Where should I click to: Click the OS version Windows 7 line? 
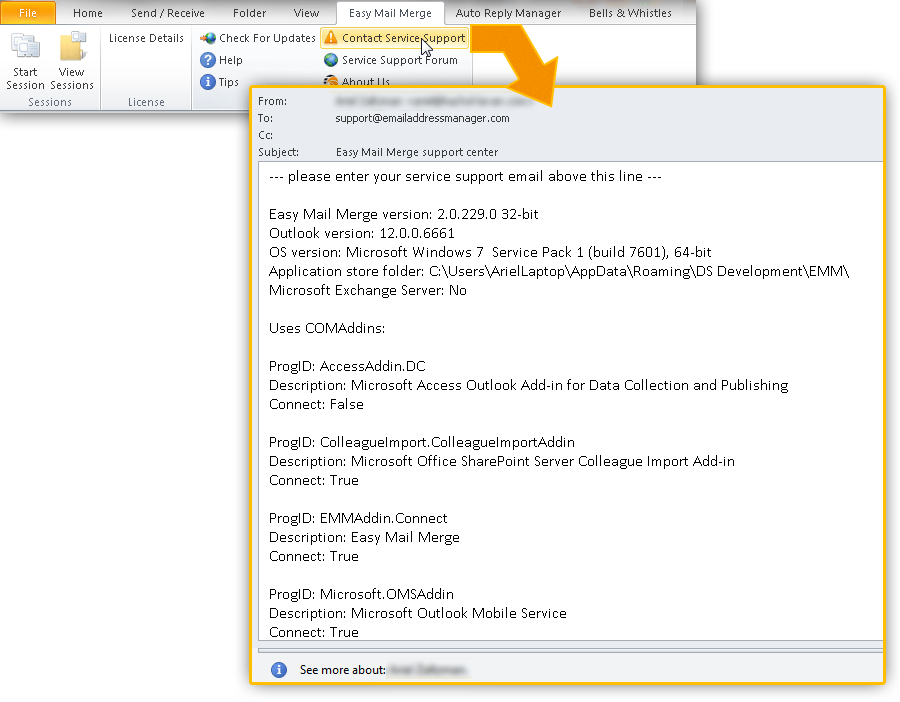point(490,252)
